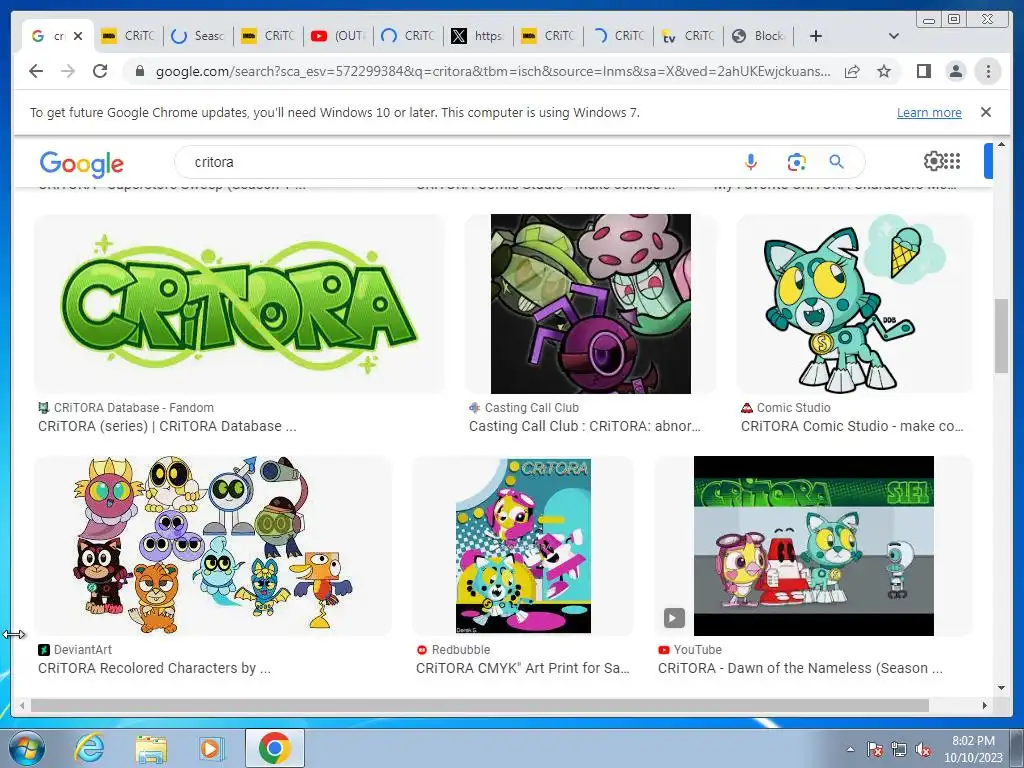Go to Google homepage logo
Viewport: 1024px width, 768px height.
tap(82, 164)
